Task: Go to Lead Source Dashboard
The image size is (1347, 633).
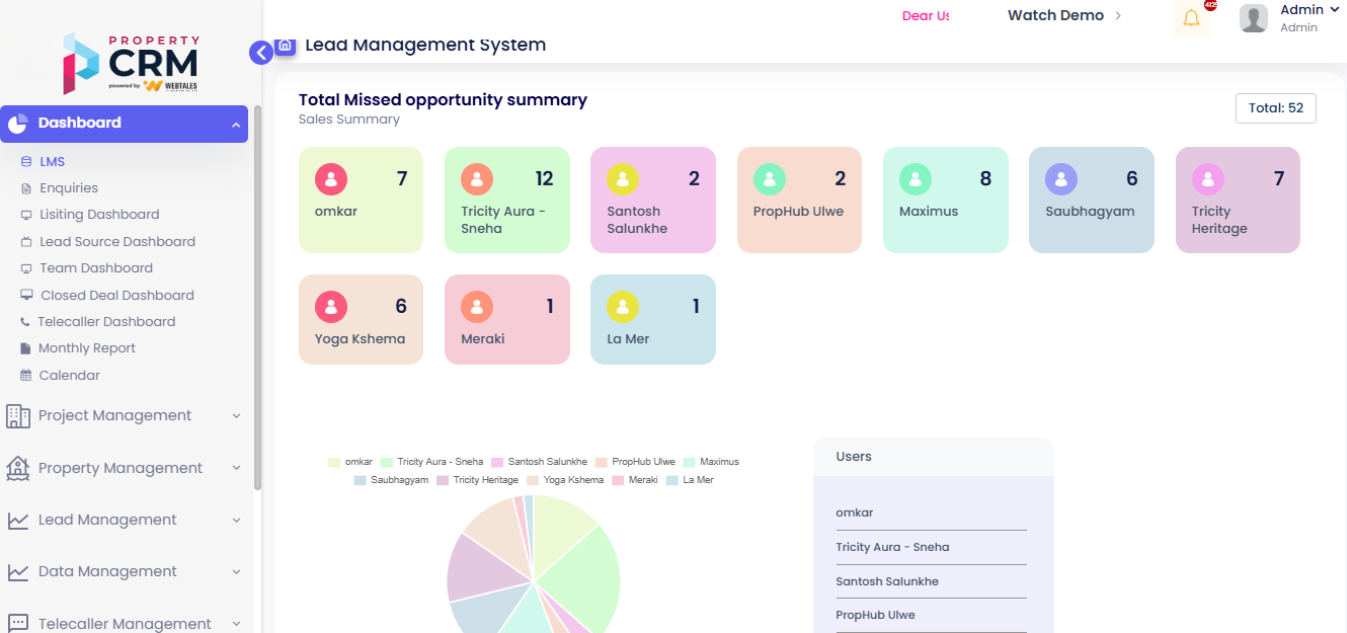Action: click(x=117, y=242)
